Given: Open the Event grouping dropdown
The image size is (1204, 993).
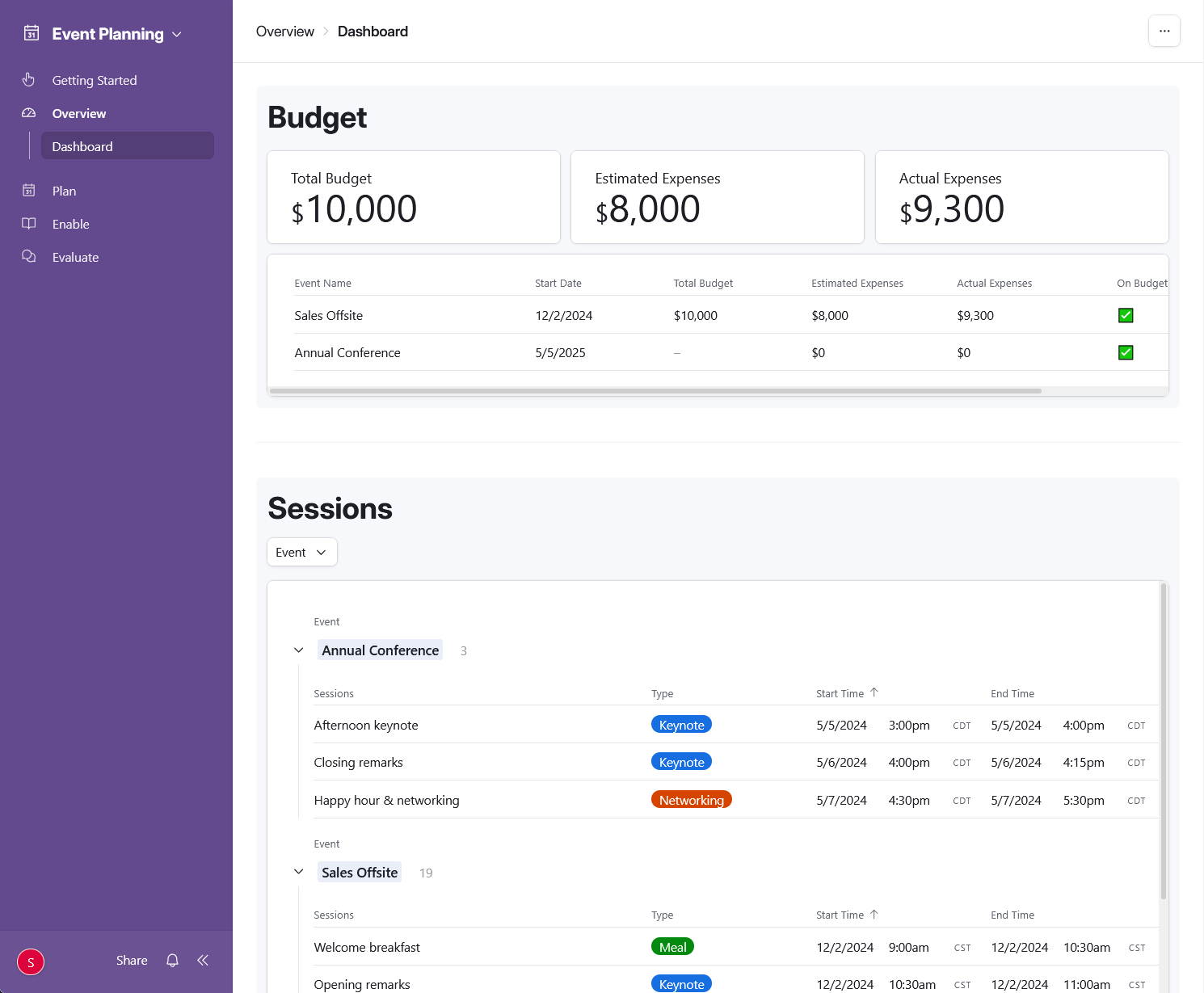Looking at the screenshot, I should pos(301,553).
